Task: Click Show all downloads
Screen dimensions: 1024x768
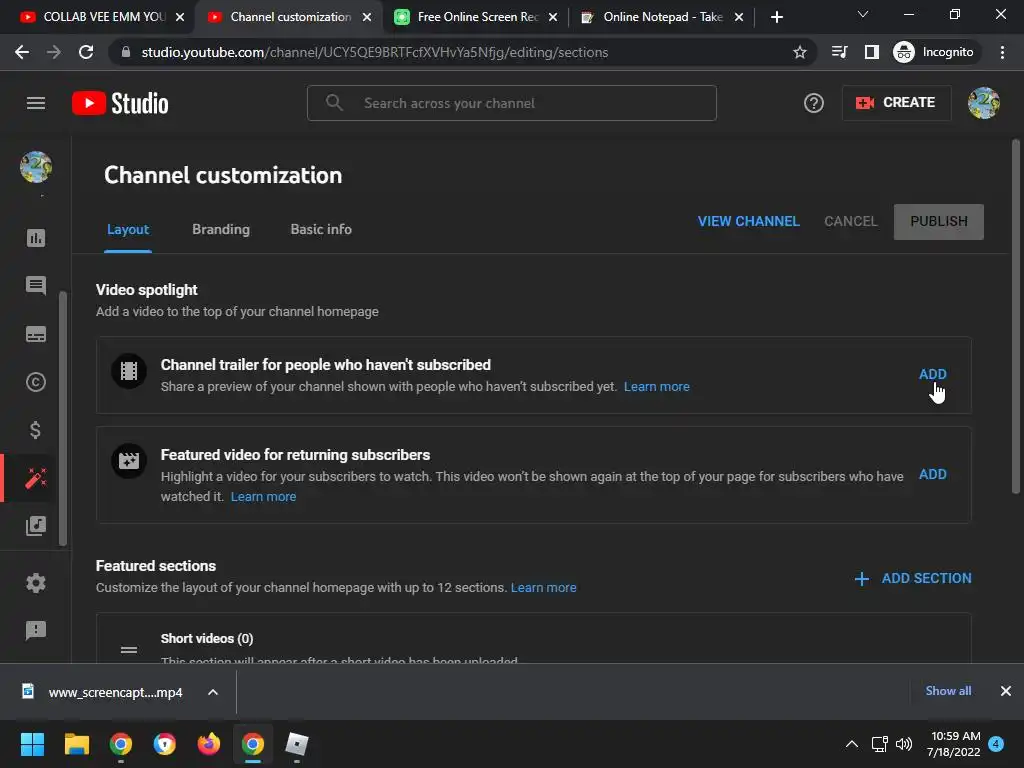Action: point(948,691)
